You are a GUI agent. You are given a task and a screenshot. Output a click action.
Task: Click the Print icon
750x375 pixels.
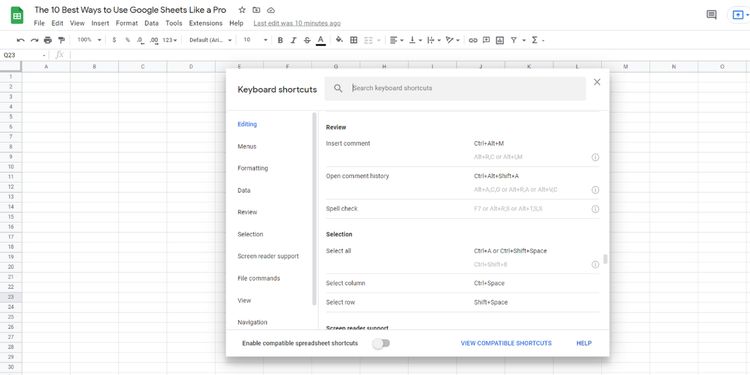[x=48, y=40]
